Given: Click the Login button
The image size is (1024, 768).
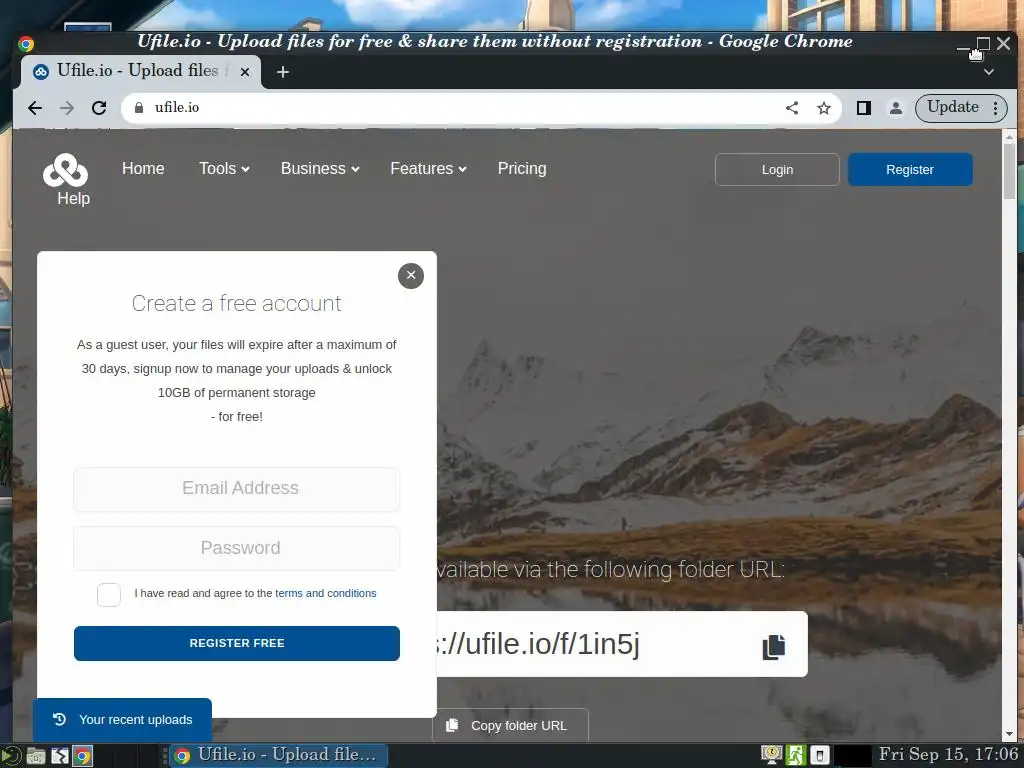Looking at the screenshot, I should click(x=777, y=170).
